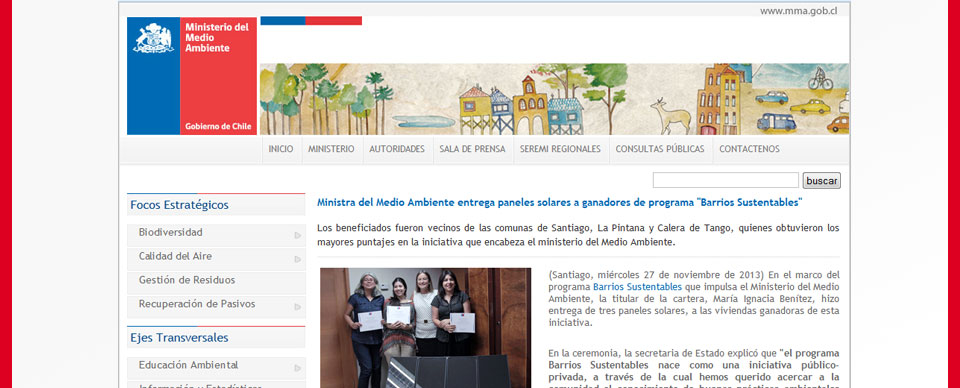Go to the CONTACTENOS page
This screenshot has width=960, height=388.
click(x=749, y=149)
